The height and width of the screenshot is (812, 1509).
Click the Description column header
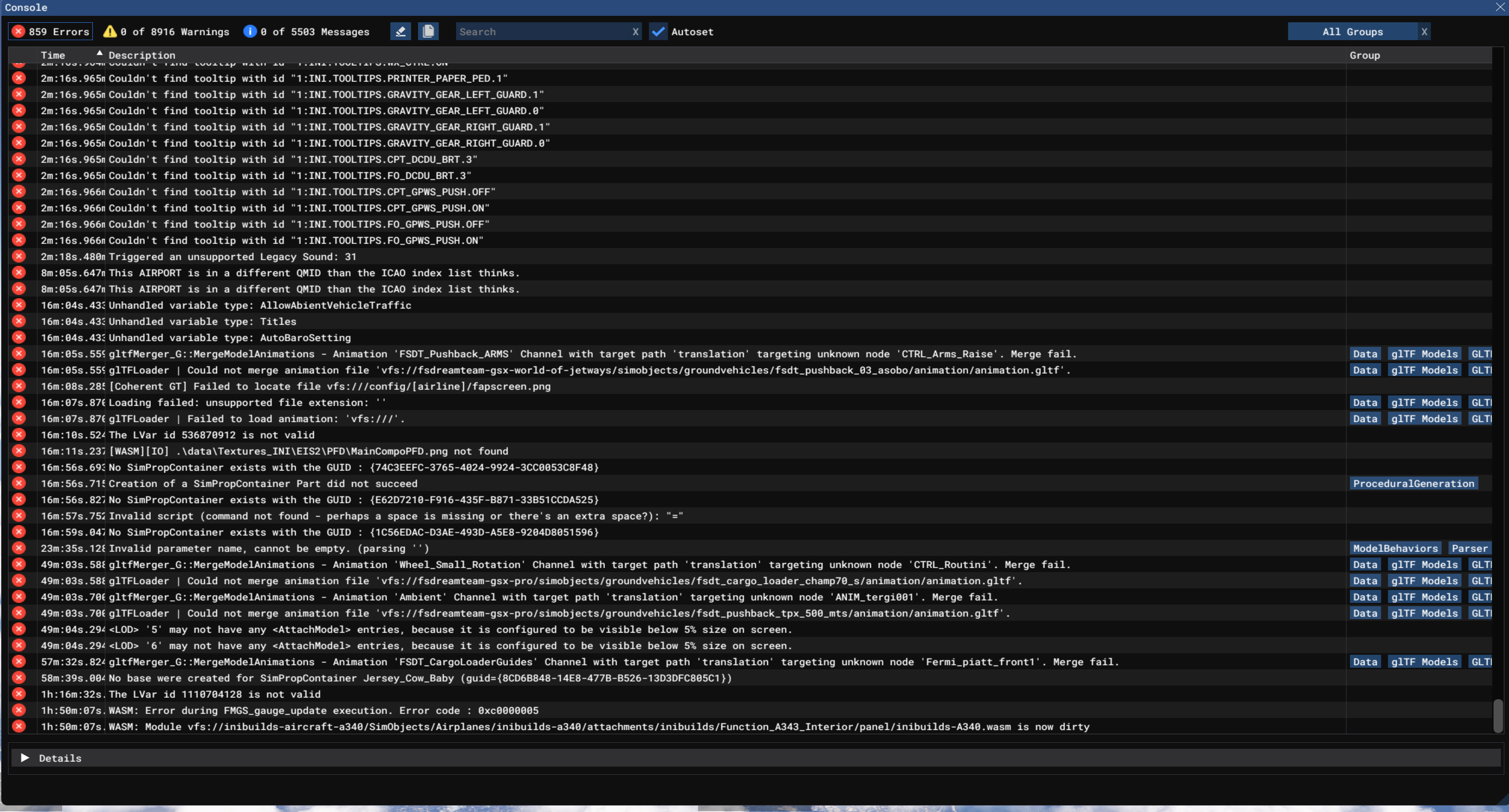pos(142,55)
